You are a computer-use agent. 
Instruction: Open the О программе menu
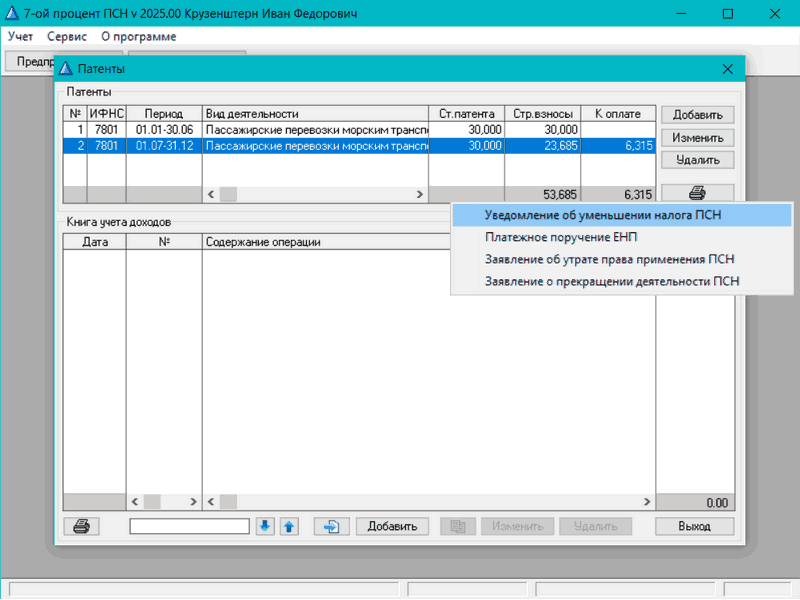138,36
